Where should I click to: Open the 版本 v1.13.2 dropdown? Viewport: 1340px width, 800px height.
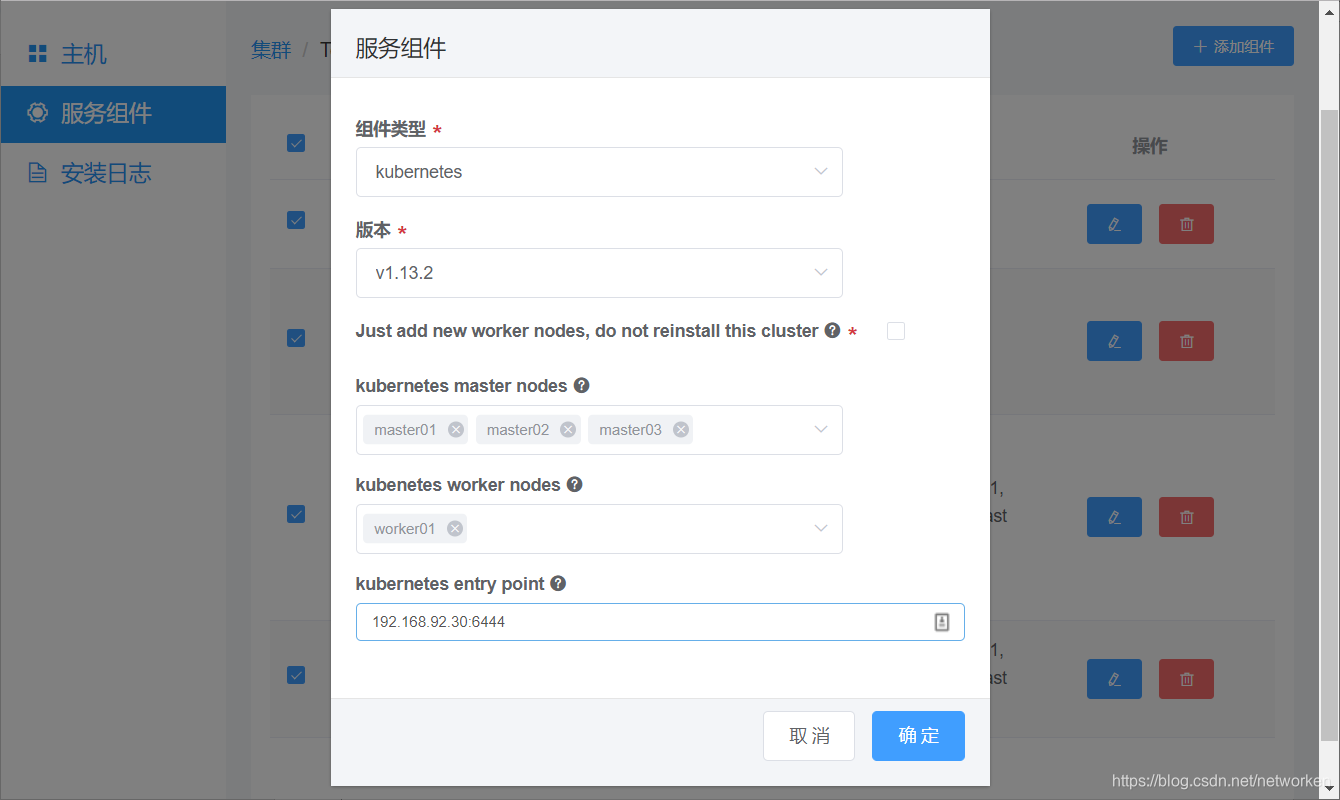[599, 273]
